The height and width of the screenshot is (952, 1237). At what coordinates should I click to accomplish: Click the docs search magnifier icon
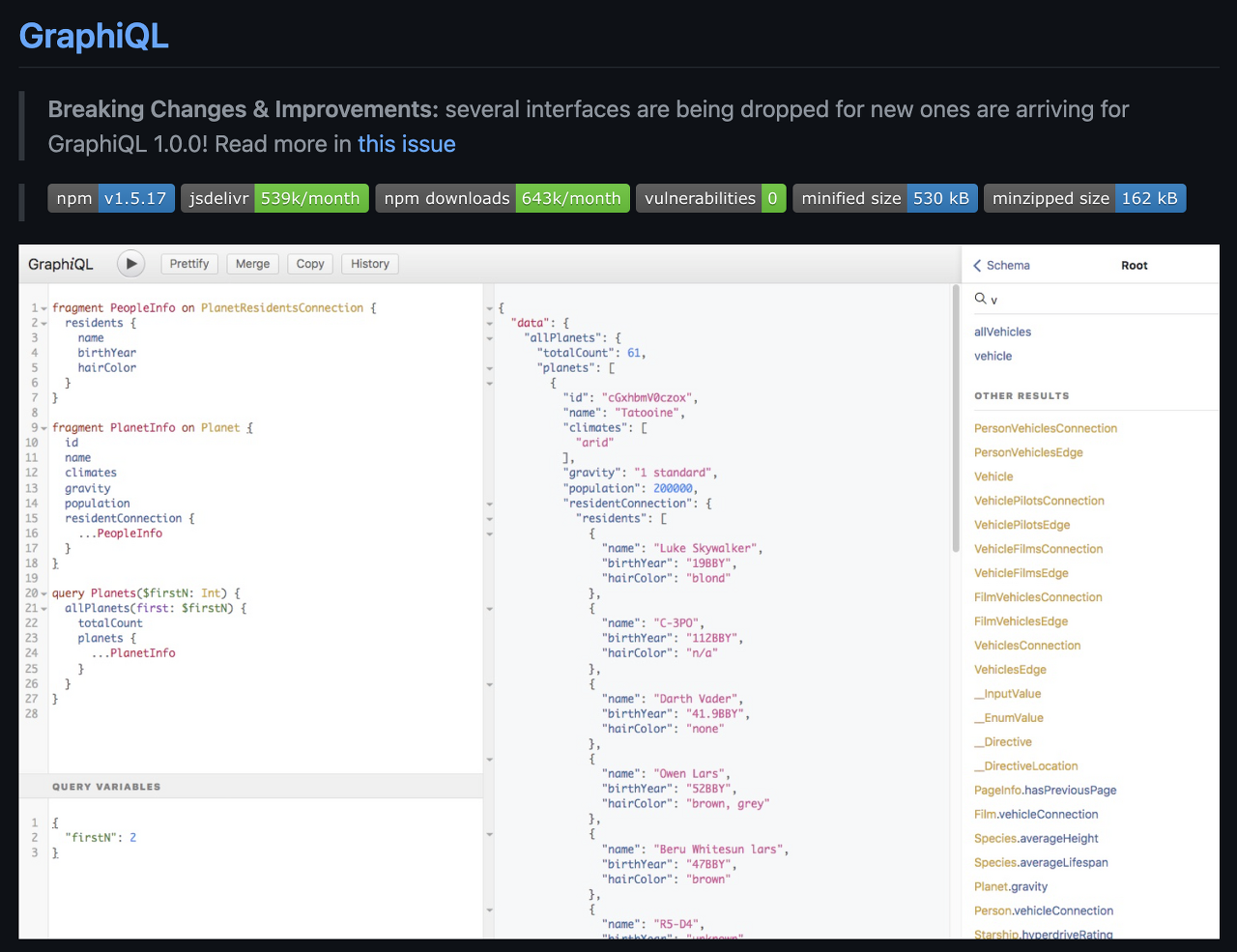coord(980,299)
